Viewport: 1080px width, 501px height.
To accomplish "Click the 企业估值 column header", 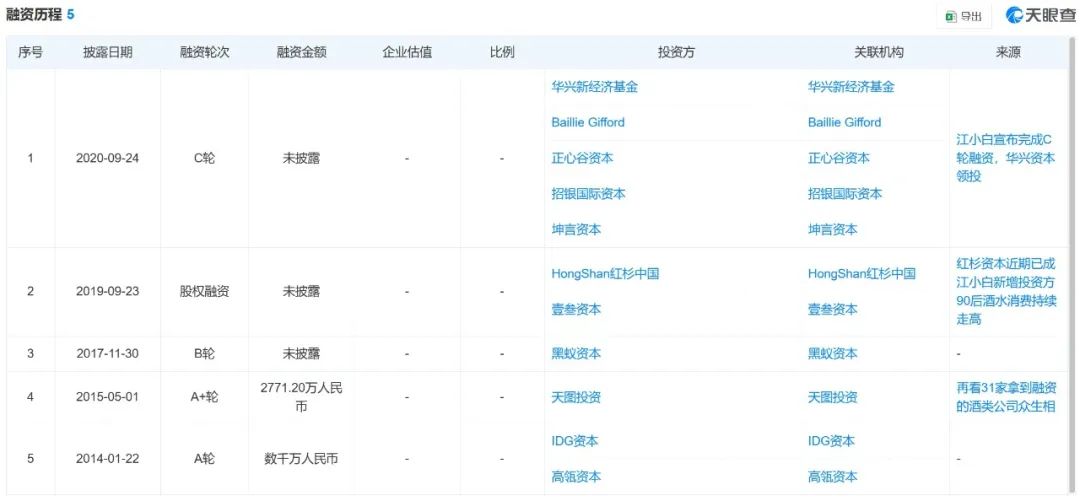I will point(407,52).
